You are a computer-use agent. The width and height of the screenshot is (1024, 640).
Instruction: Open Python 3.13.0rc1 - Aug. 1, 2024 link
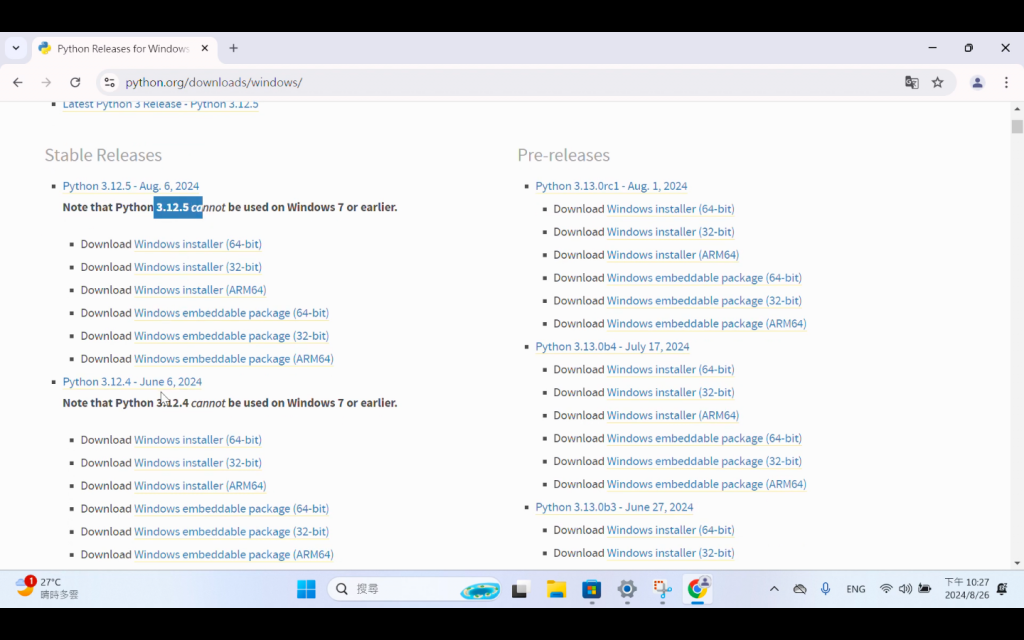[611, 186]
